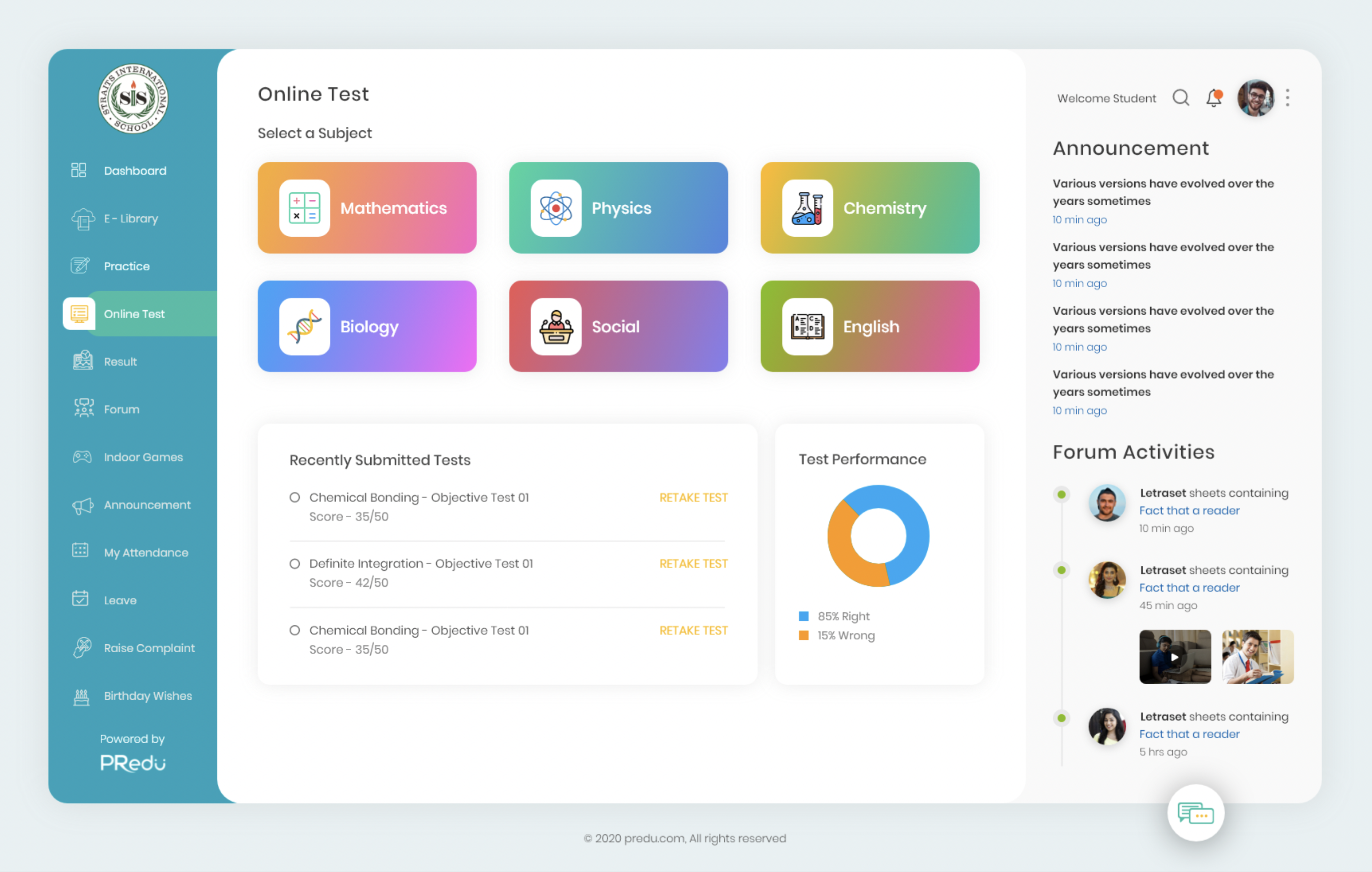Open the three-dot menu beside avatar
This screenshot has height=872, width=1372.
[x=1287, y=98]
